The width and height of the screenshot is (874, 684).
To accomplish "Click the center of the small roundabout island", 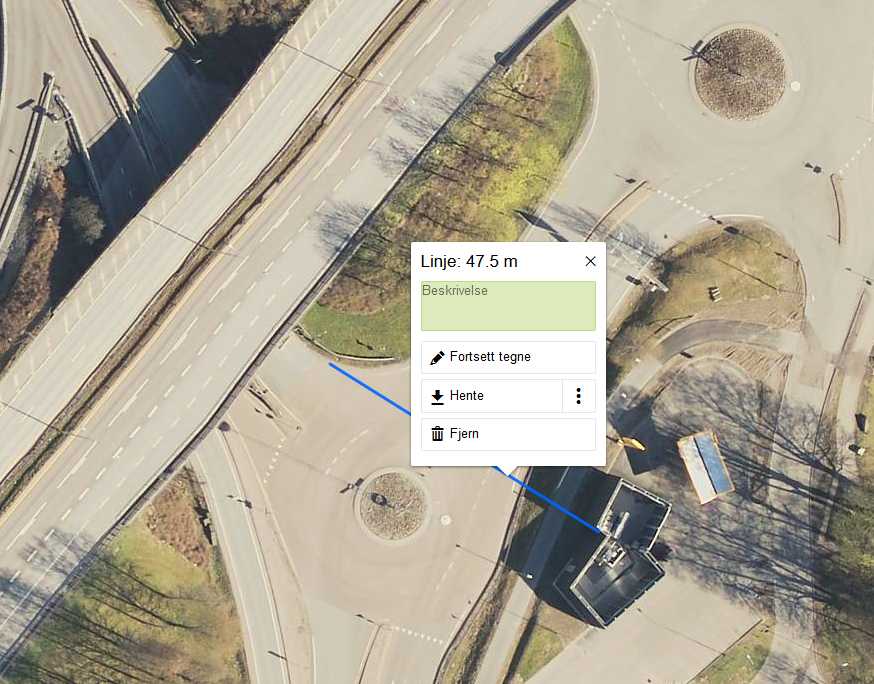I will [x=392, y=506].
